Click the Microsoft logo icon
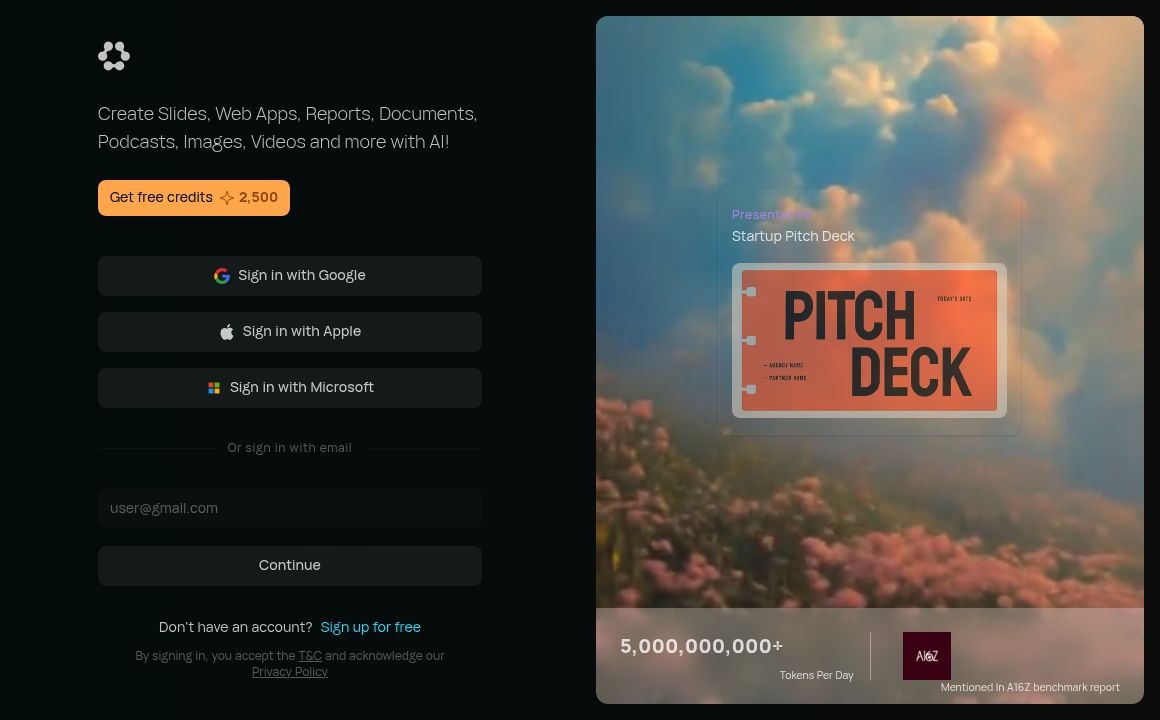The height and width of the screenshot is (720, 1160). [214, 388]
